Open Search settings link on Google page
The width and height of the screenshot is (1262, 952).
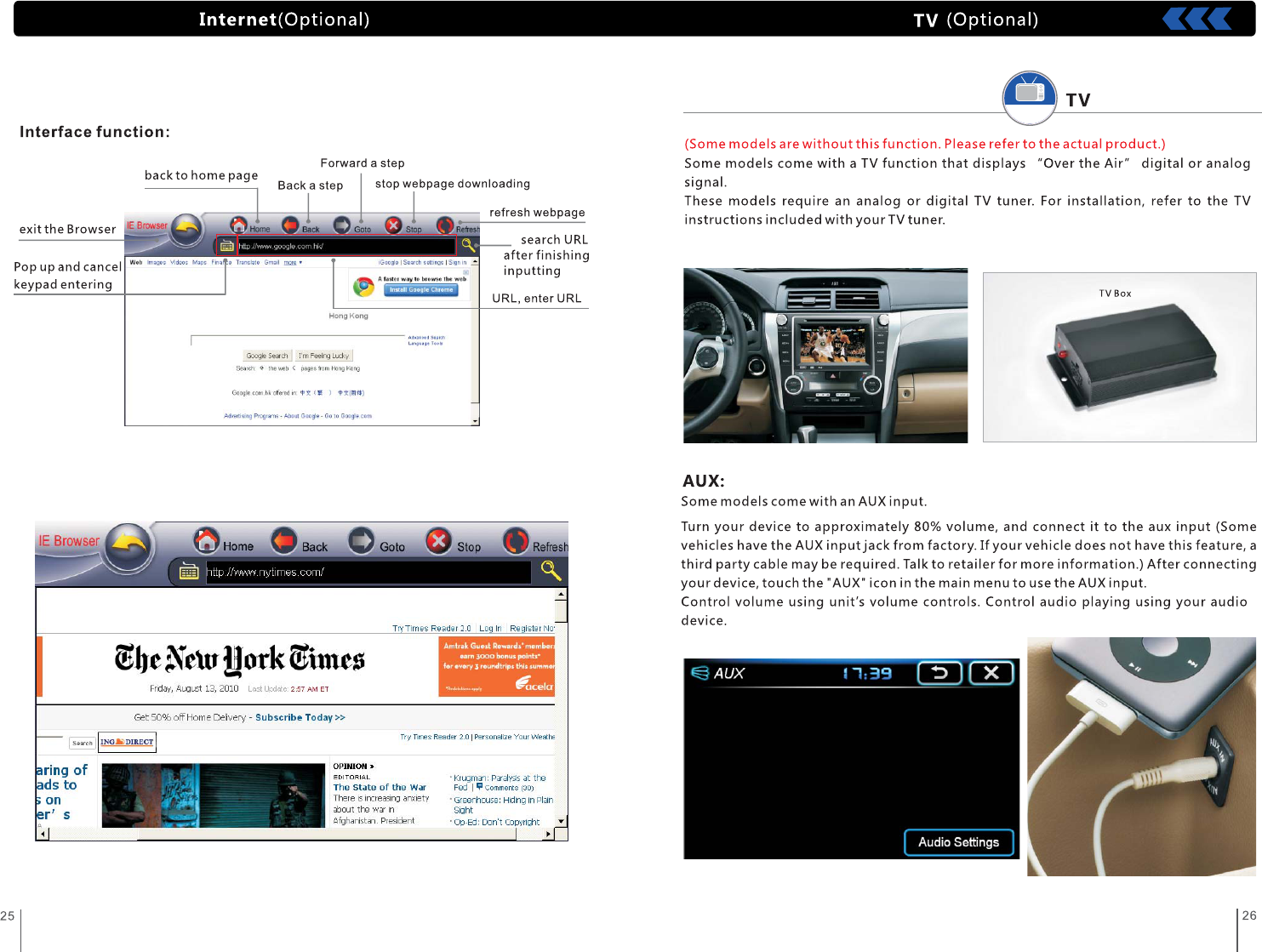pyautogui.click(x=424, y=263)
